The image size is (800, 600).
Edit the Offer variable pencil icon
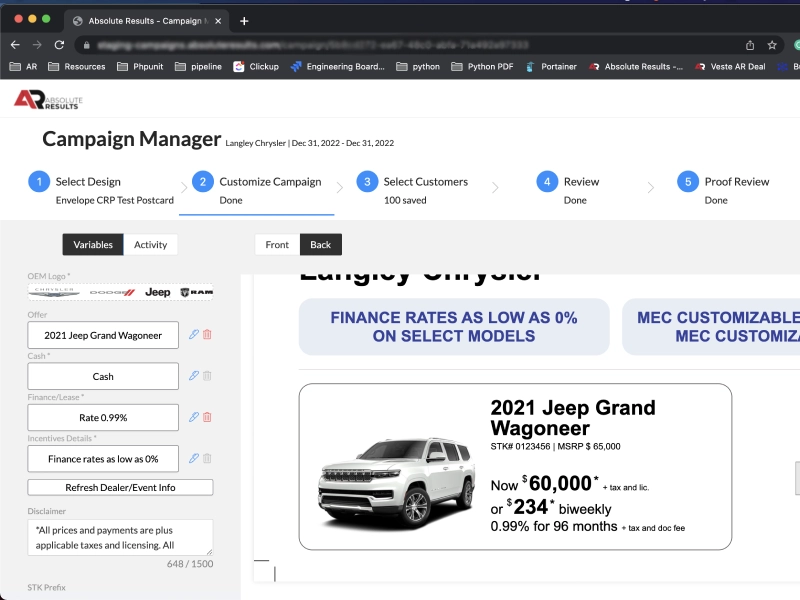[193, 335]
